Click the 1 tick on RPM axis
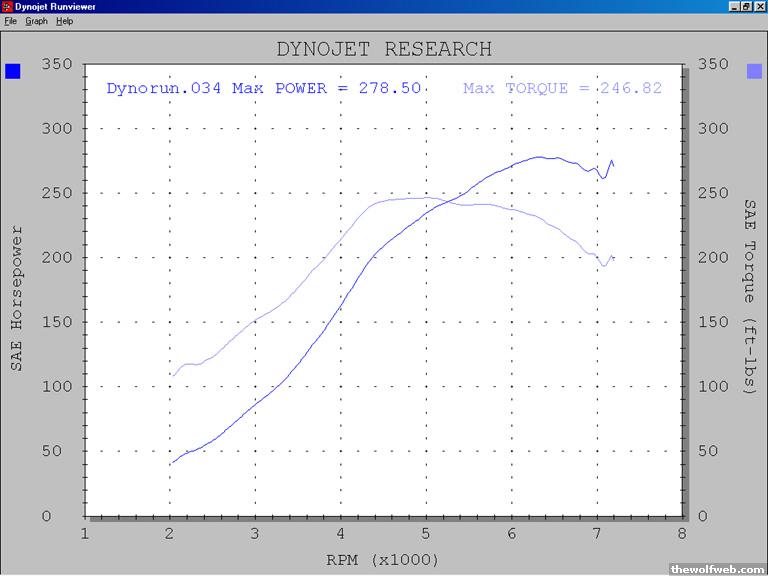The width and height of the screenshot is (768, 576). (85, 534)
